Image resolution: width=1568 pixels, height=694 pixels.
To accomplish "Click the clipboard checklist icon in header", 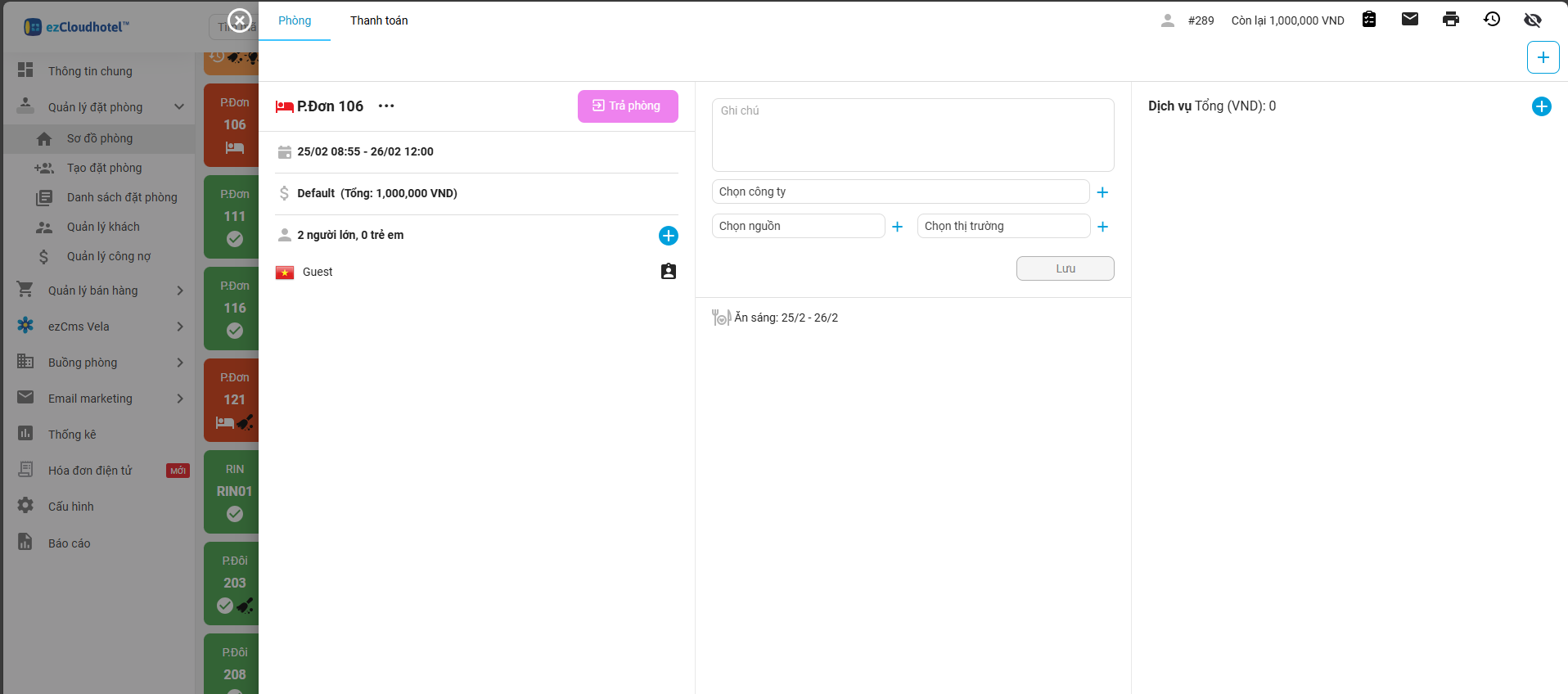I will click(1369, 20).
